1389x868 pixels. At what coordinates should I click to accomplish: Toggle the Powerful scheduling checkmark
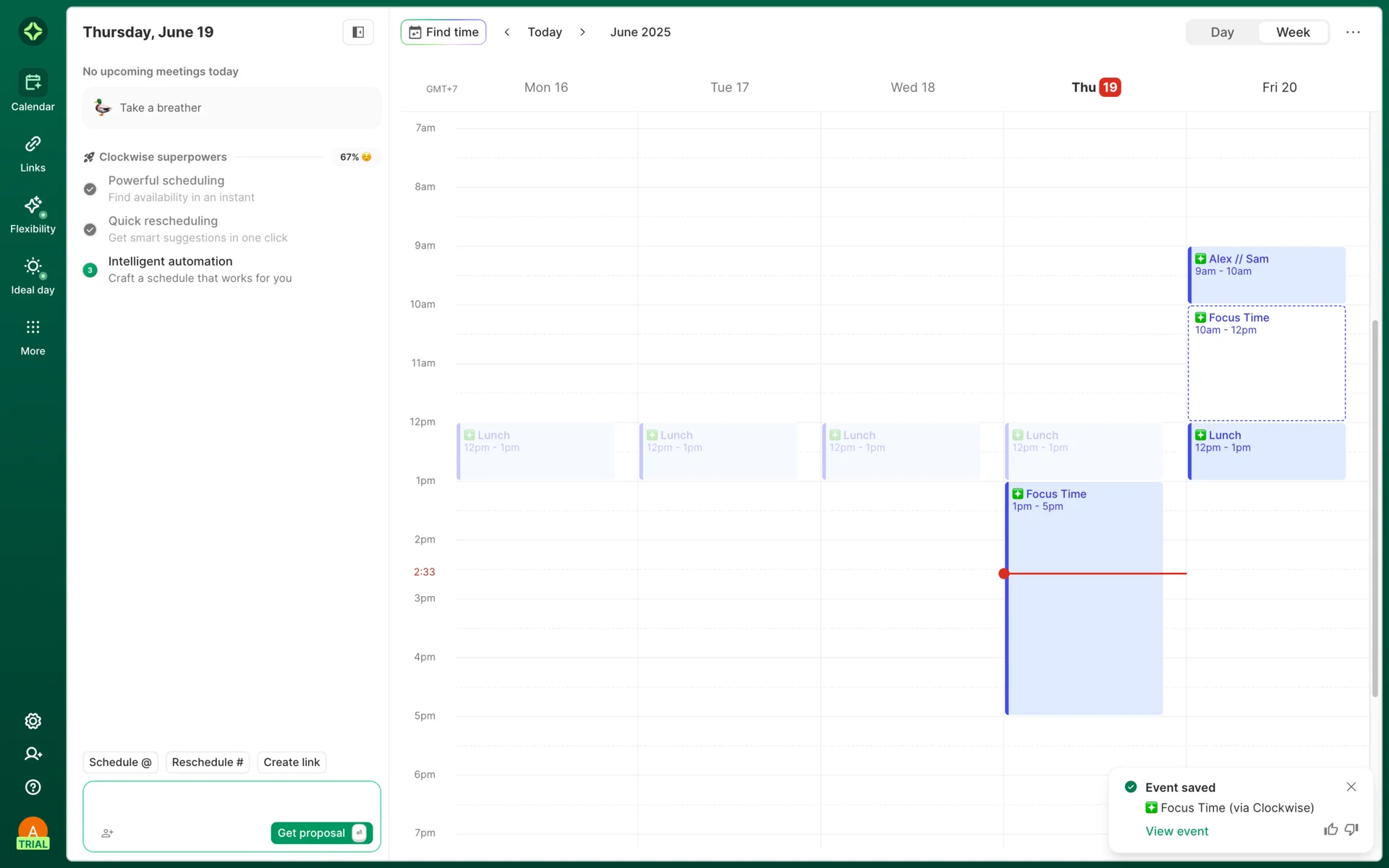90,189
